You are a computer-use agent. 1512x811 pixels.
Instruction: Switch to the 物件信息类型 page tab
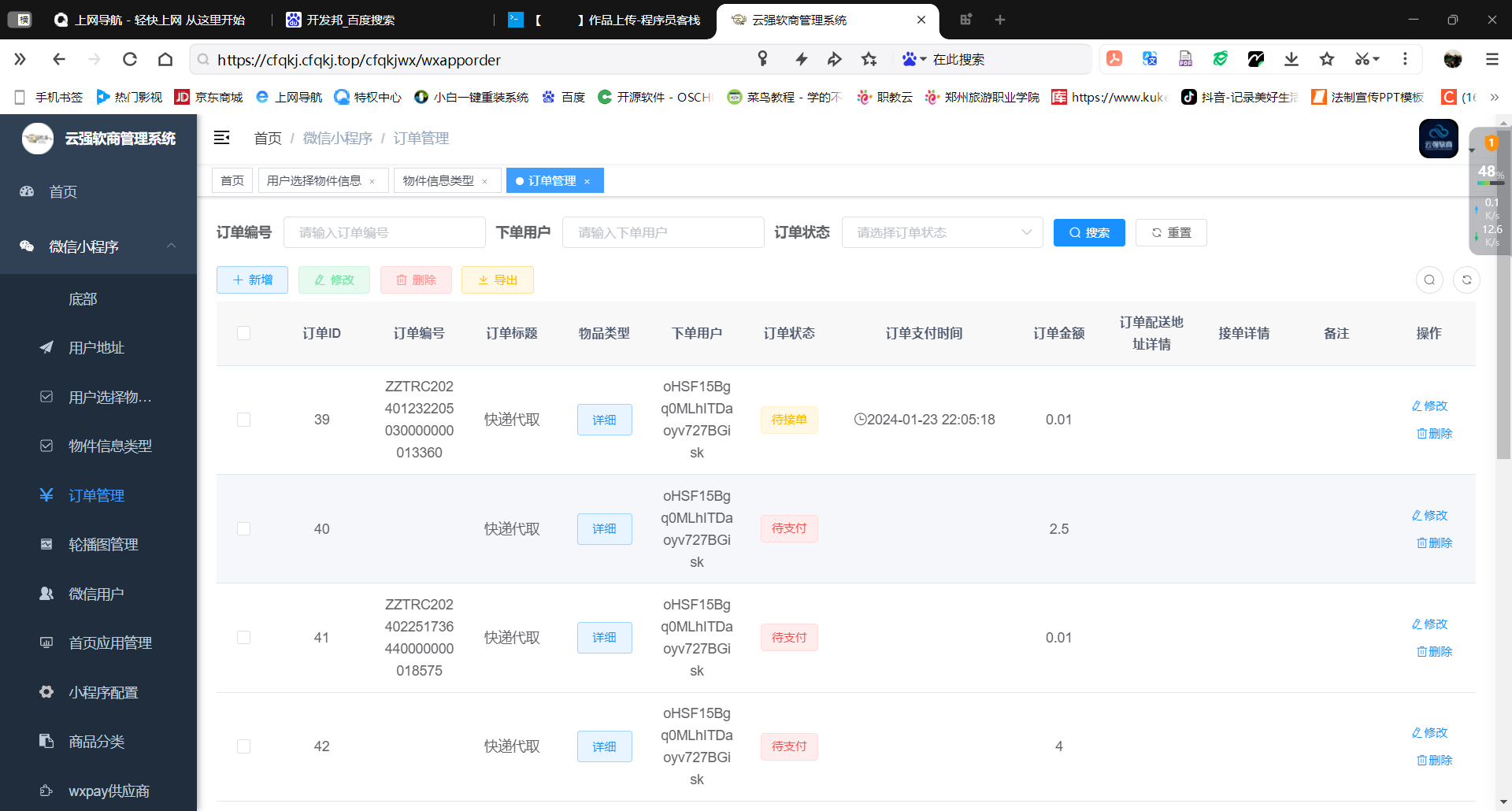click(439, 180)
